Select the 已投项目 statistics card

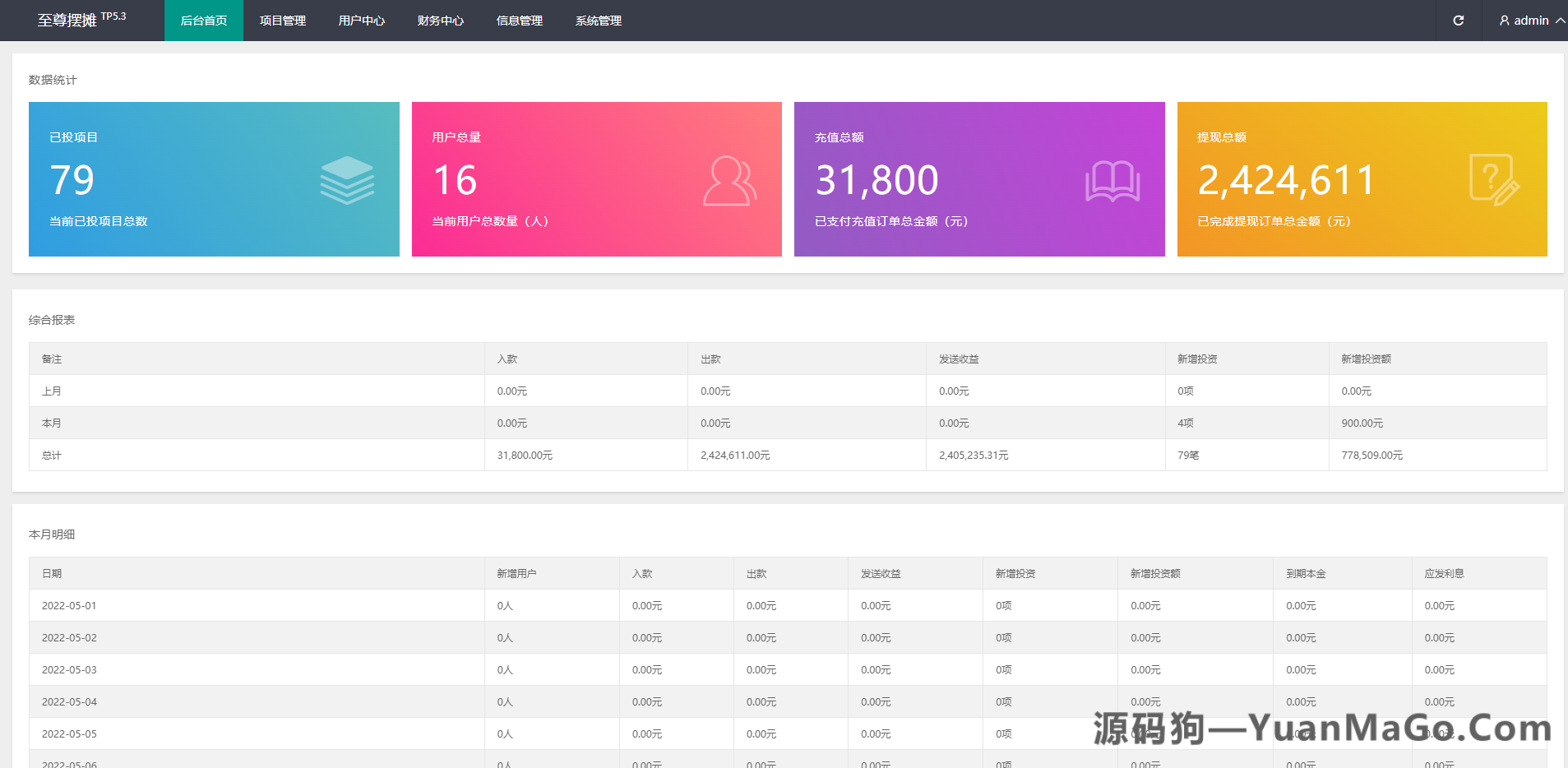[214, 179]
